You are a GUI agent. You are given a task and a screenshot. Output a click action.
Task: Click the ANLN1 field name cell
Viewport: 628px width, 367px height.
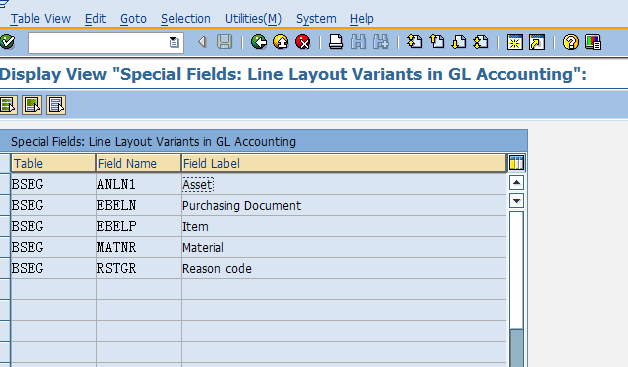[x=139, y=184]
